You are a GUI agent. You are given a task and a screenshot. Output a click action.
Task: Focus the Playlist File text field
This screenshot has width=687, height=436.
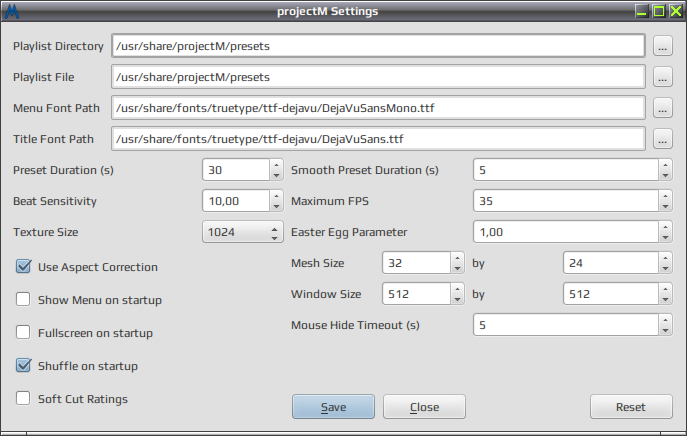[378, 77]
